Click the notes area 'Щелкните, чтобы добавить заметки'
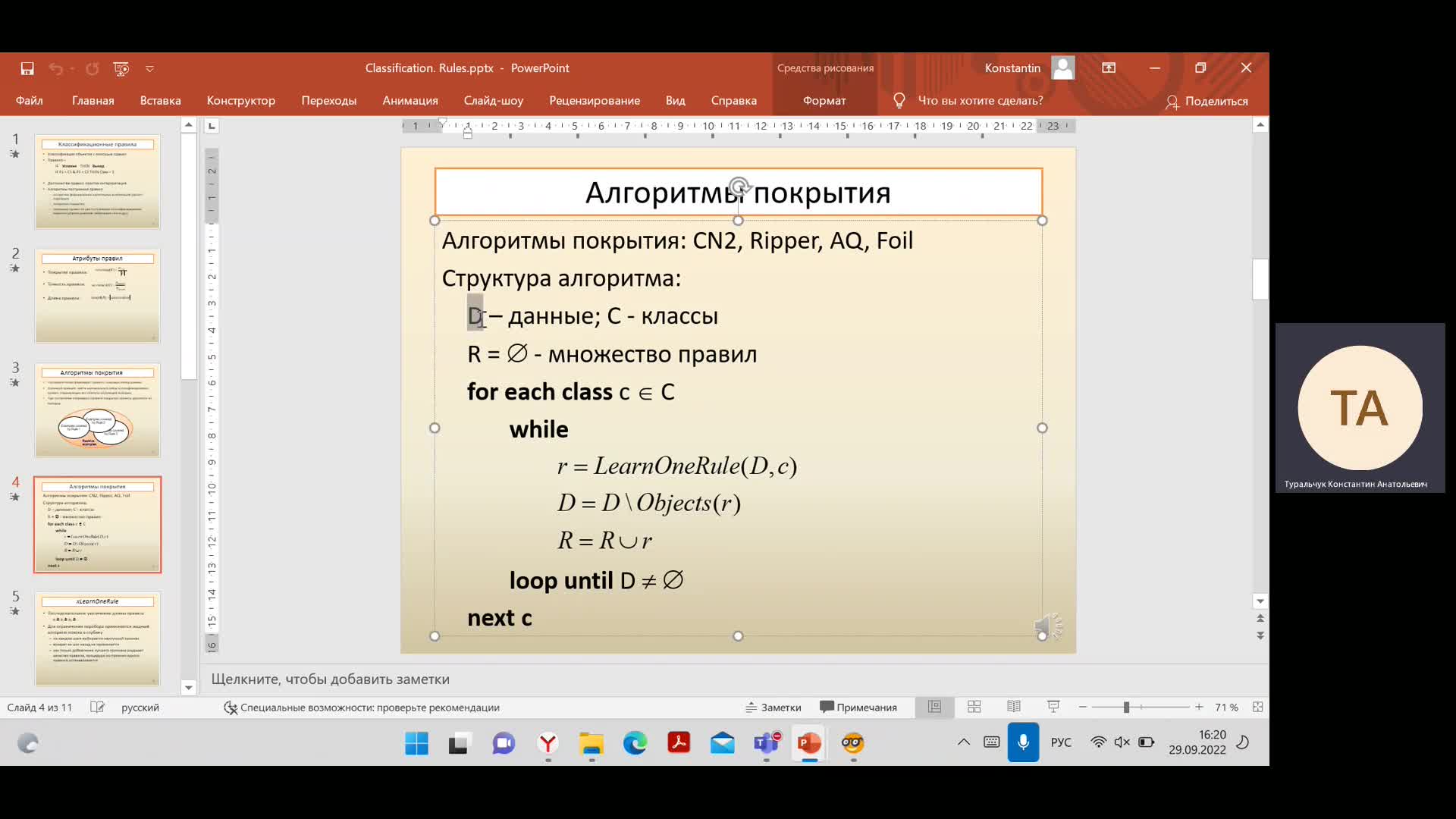 [x=331, y=679]
